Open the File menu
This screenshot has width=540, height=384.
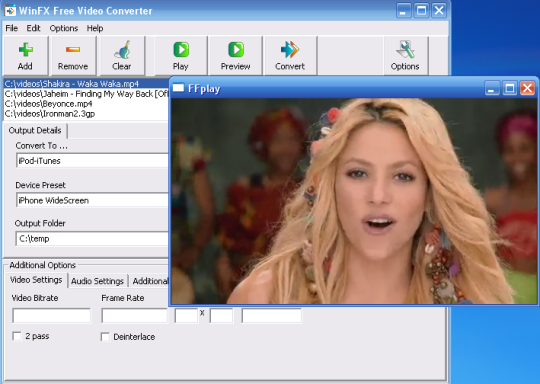coord(11,28)
